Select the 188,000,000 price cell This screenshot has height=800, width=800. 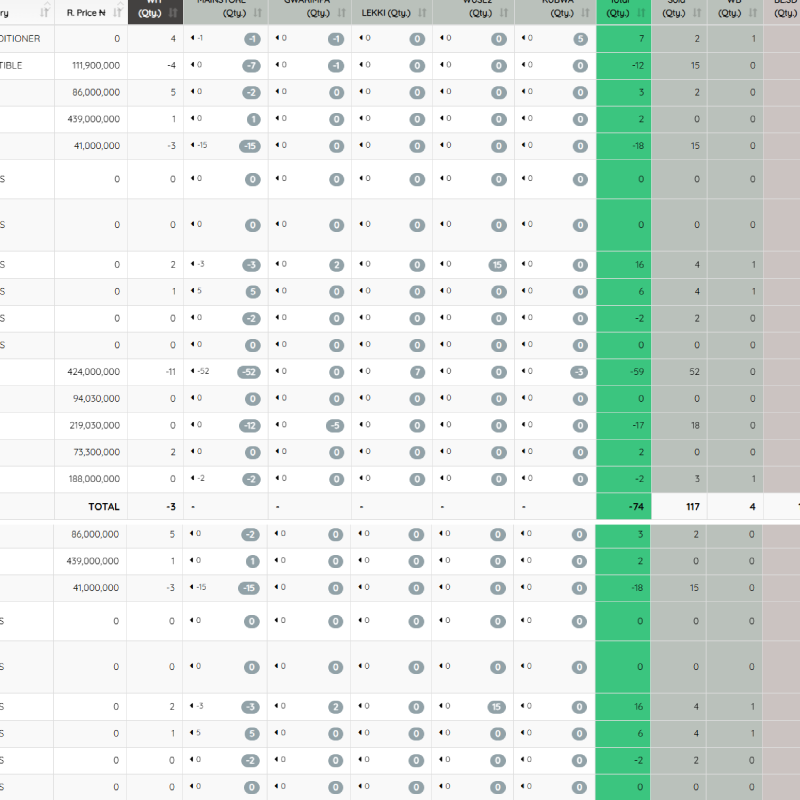click(x=91, y=479)
